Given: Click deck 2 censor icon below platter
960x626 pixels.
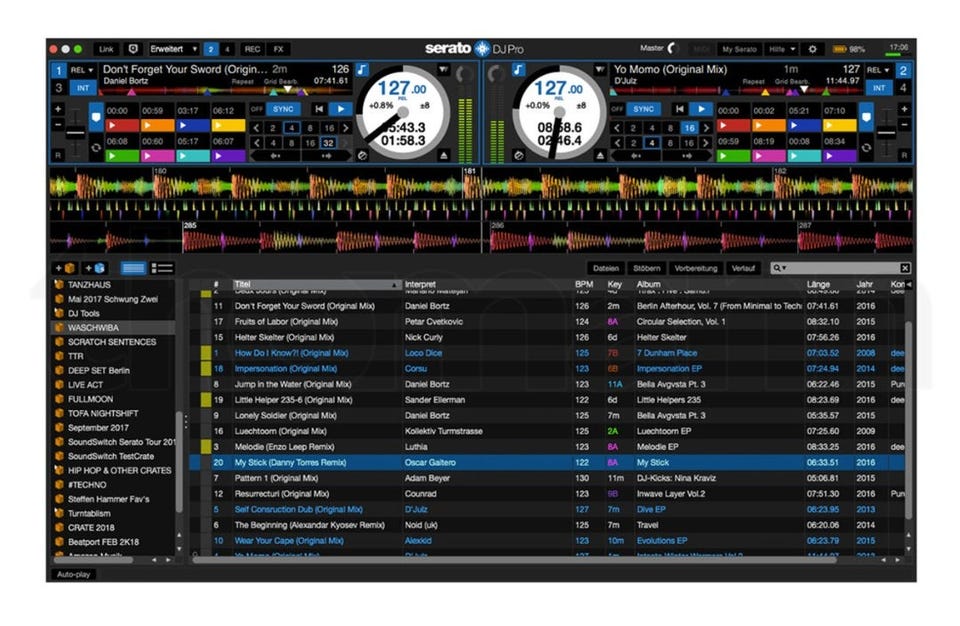Looking at the screenshot, I should coord(519,156).
